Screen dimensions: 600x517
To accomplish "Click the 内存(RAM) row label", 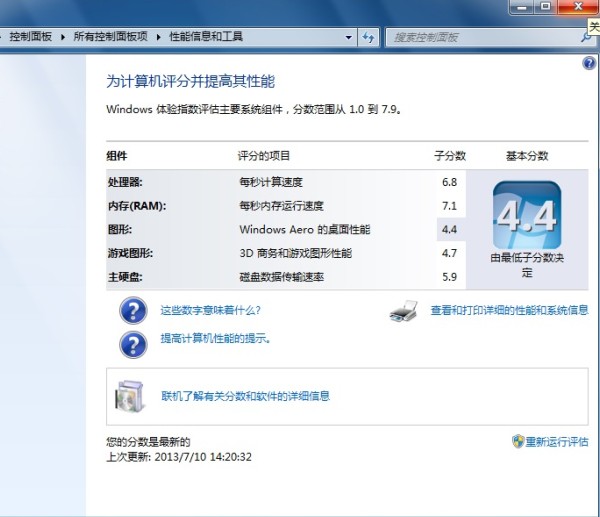I will pyautogui.click(x=137, y=206).
